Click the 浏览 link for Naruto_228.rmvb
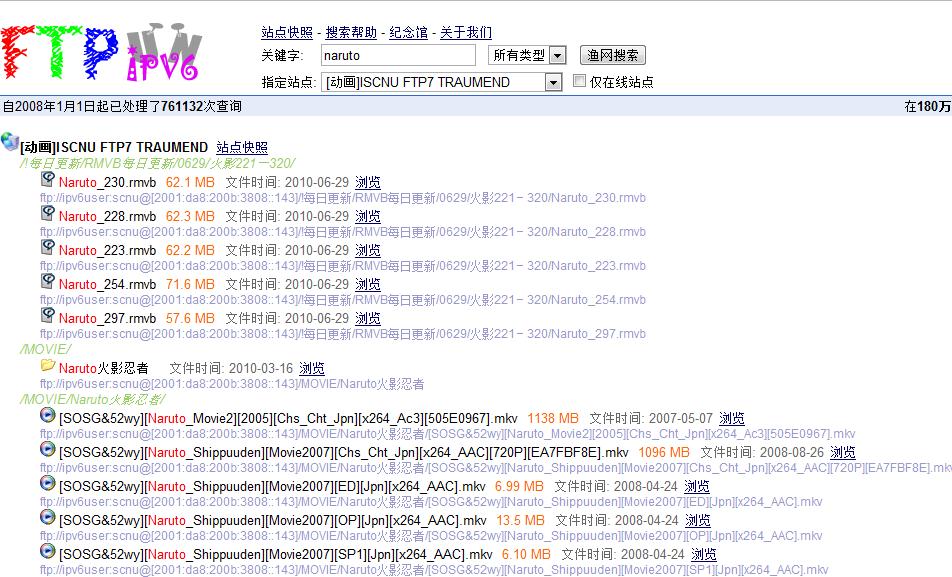 point(368,216)
